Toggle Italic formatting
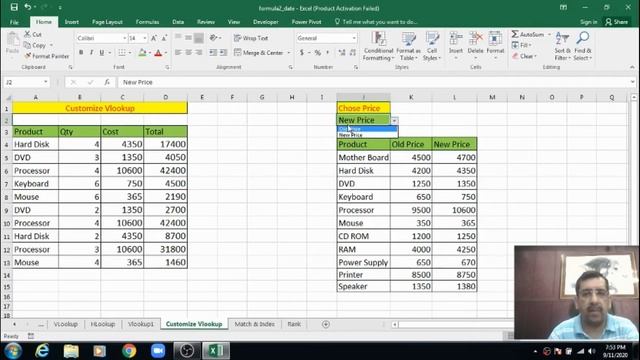 91,53
